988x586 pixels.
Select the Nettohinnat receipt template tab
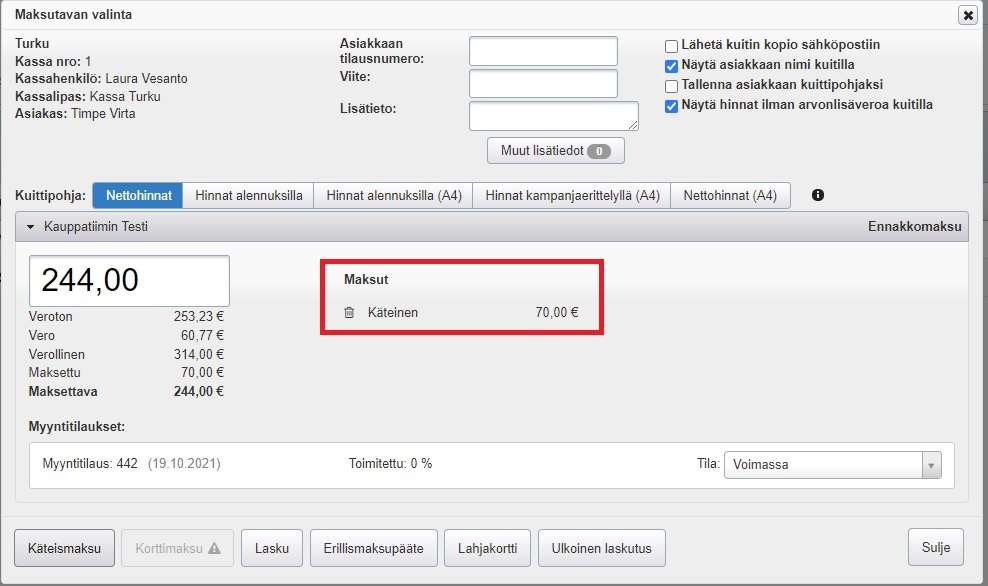138,196
